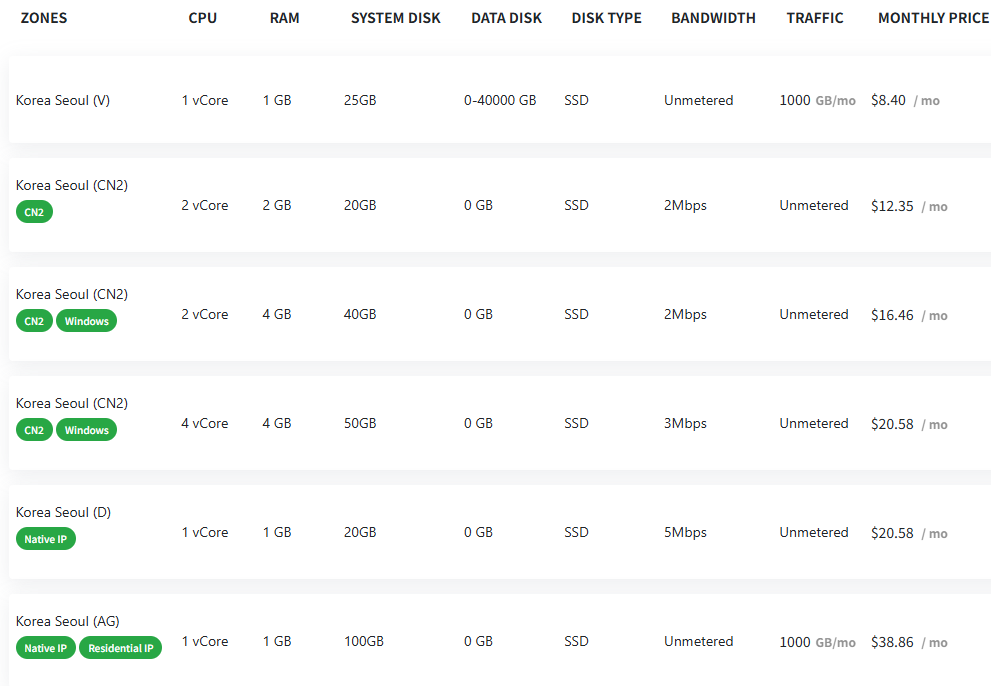
Task: Click the $8.40 monthly price
Action: click(888, 100)
